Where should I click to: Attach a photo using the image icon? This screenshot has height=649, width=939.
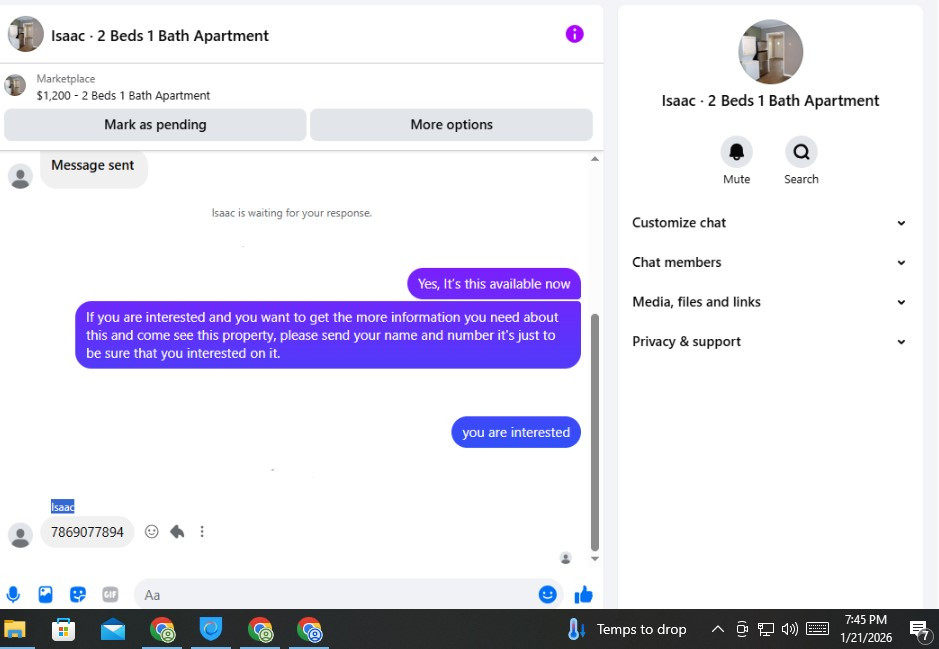tap(46, 595)
